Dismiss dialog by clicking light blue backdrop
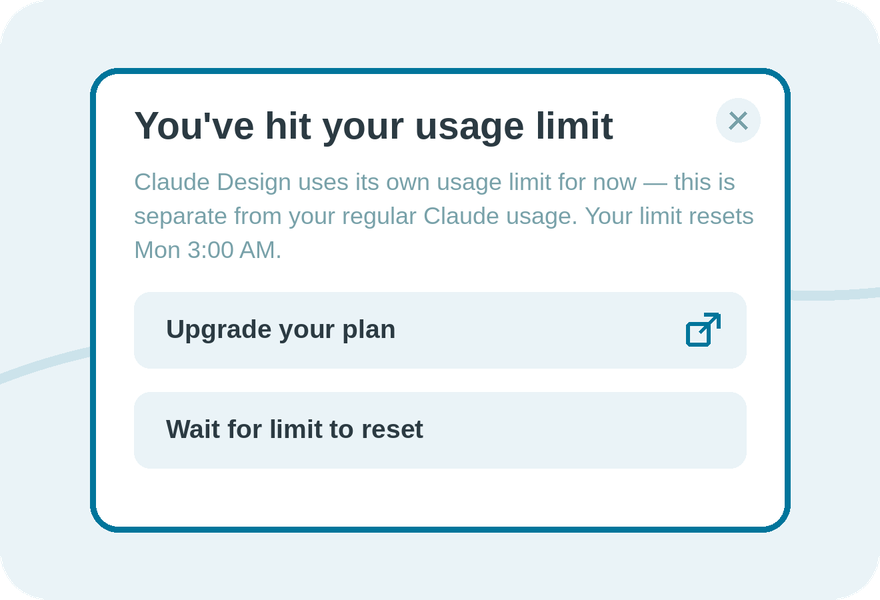Image resolution: width=880 pixels, height=600 pixels. click(x=440, y=564)
